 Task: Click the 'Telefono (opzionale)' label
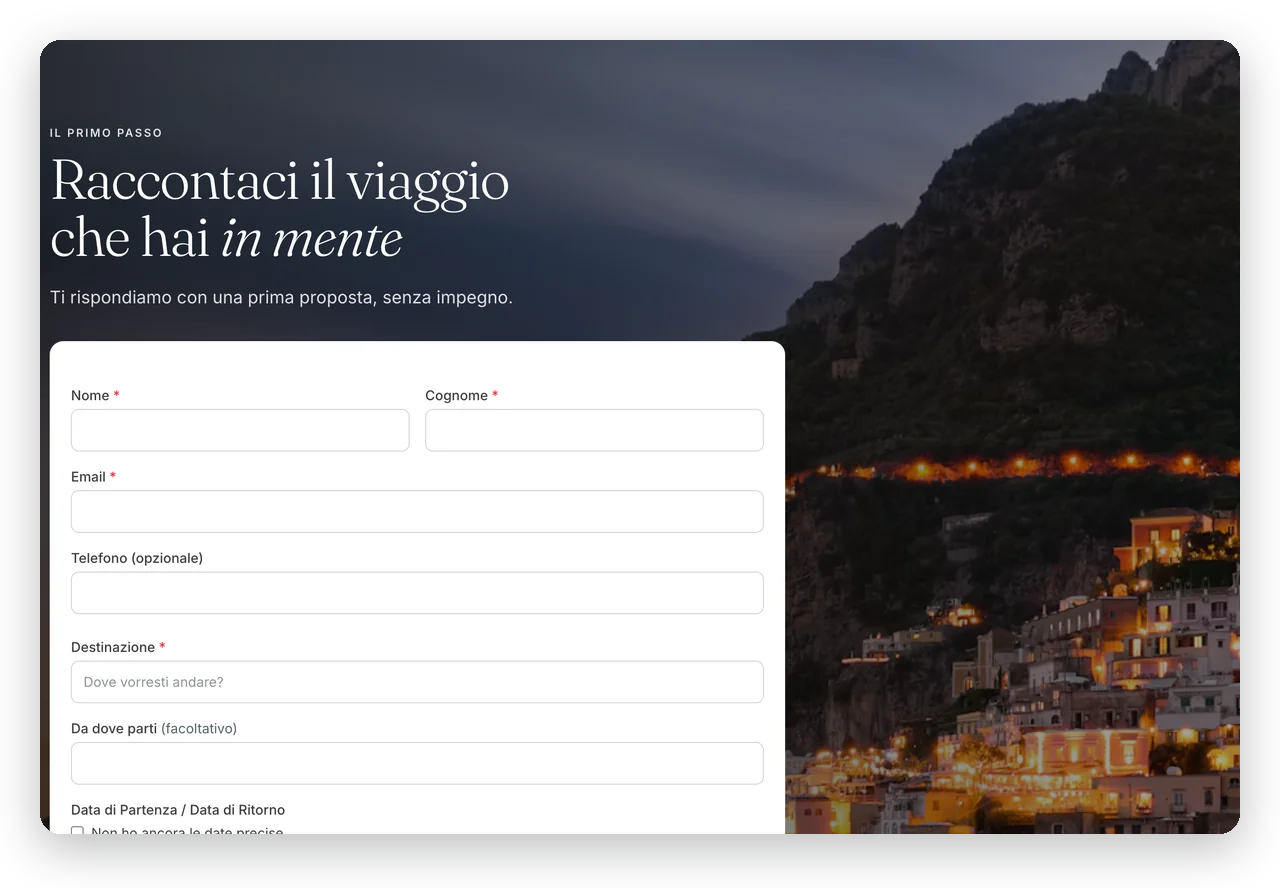[x=137, y=558]
